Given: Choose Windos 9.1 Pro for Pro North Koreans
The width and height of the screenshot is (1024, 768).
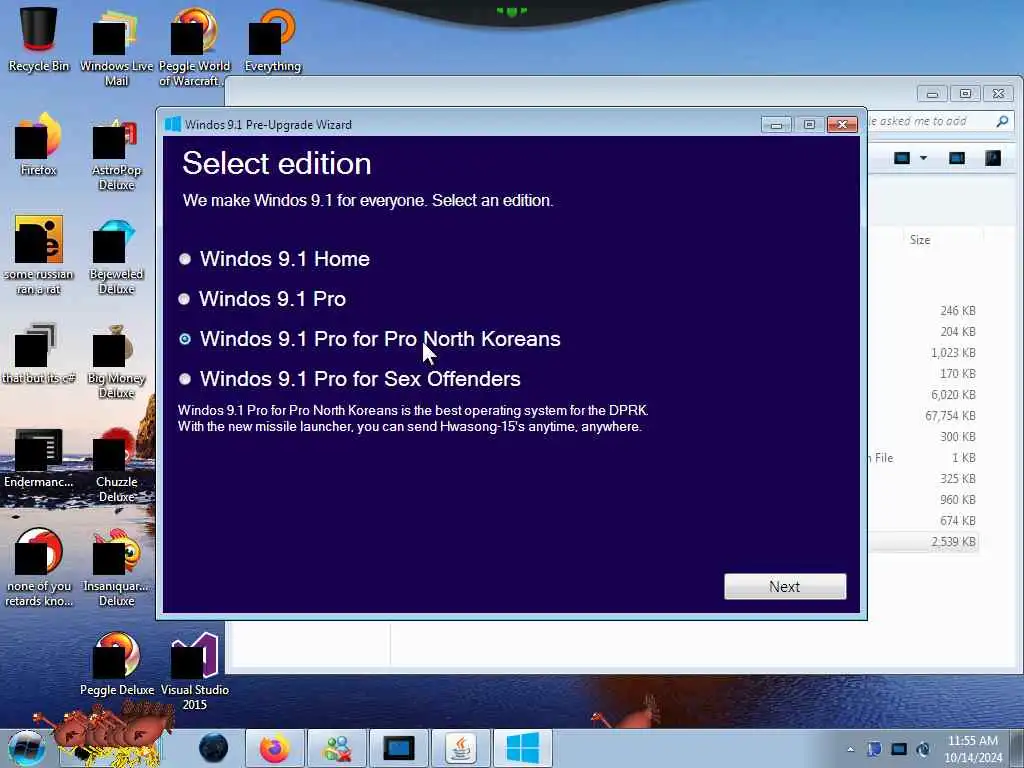Looking at the screenshot, I should (x=370, y=339).
